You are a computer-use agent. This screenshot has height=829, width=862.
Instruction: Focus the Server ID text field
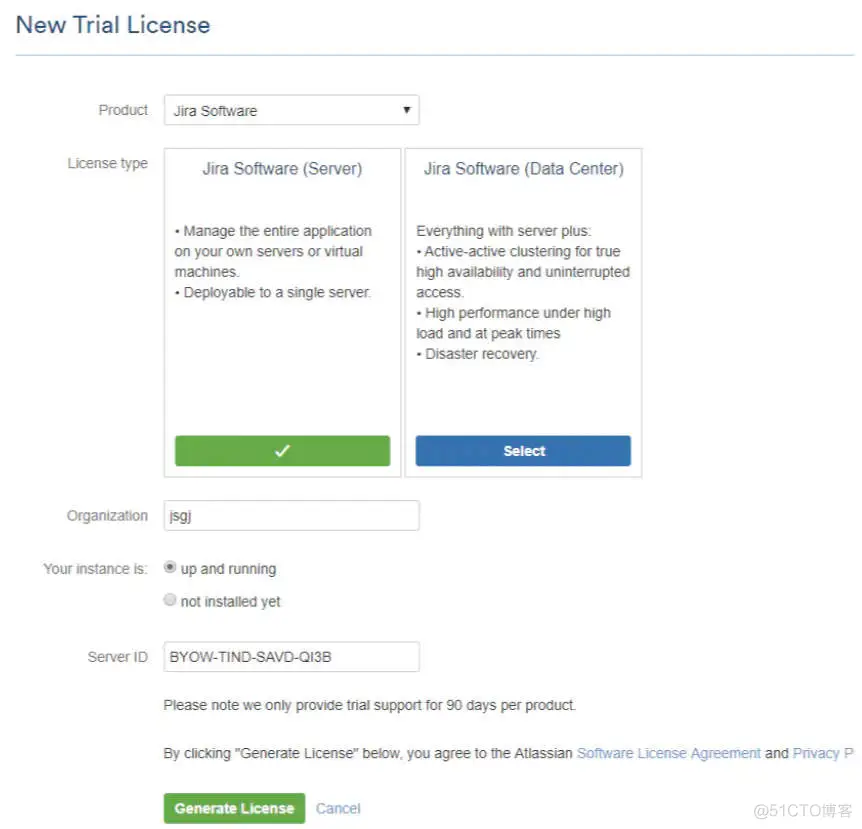coord(291,657)
